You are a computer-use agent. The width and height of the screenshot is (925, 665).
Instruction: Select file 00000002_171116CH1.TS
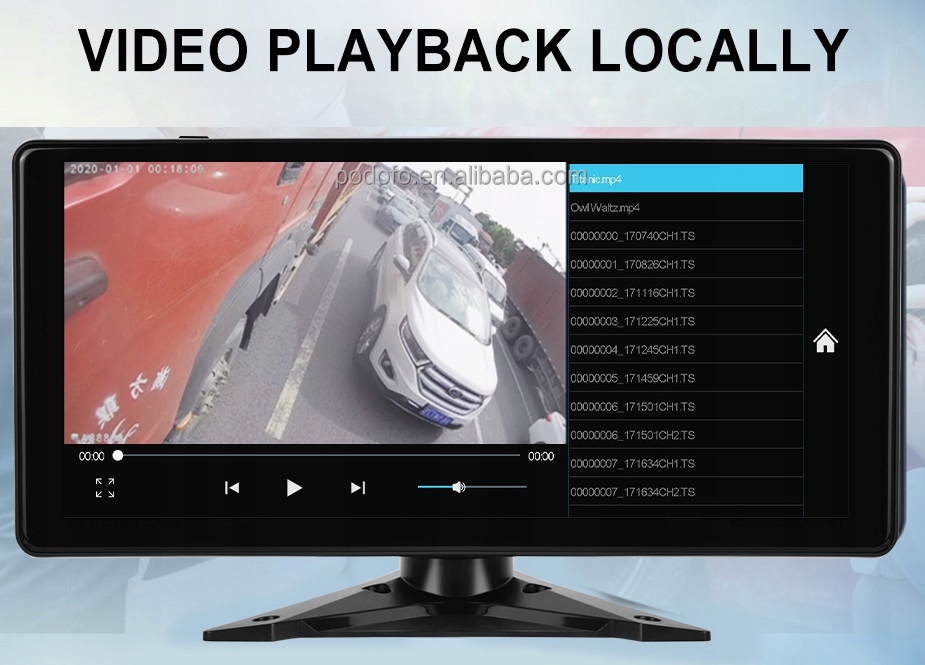coord(686,293)
